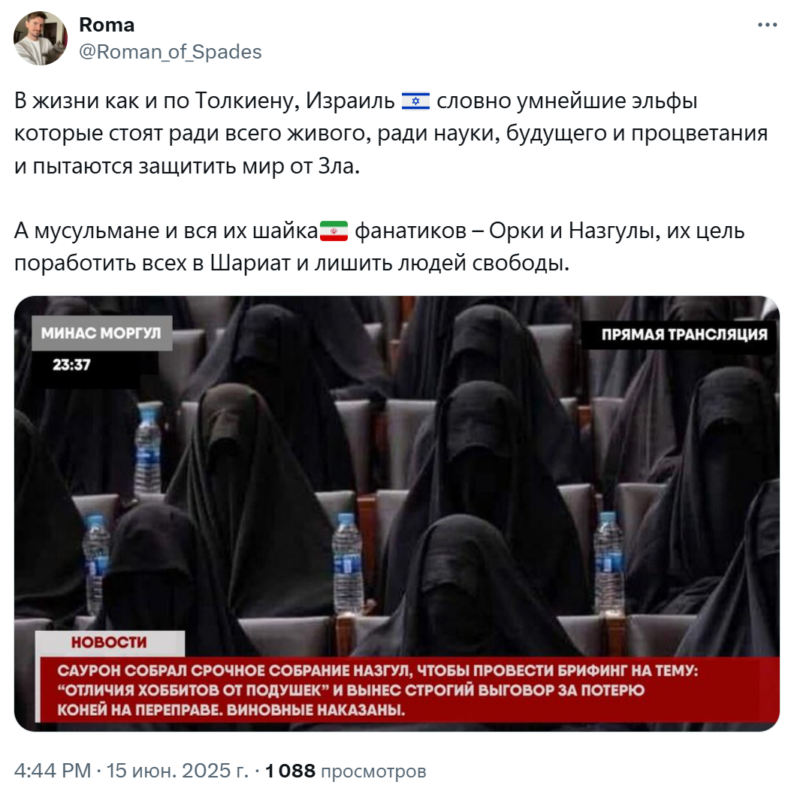This screenshot has height=800, width=797.
Task: Click the paragraph starting А мусульмане
Action: click(x=379, y=247)
